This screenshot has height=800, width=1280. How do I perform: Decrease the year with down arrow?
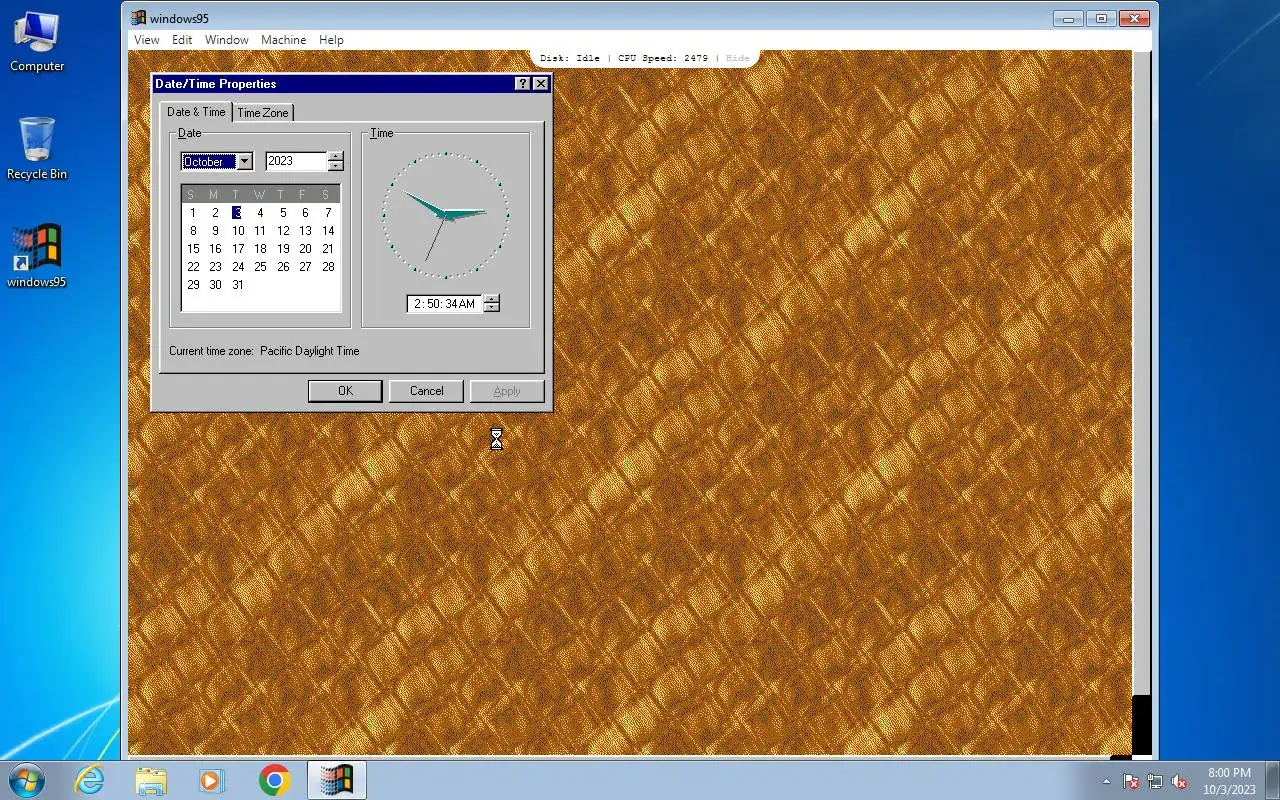pyautogui.click(x=336, y=166)
